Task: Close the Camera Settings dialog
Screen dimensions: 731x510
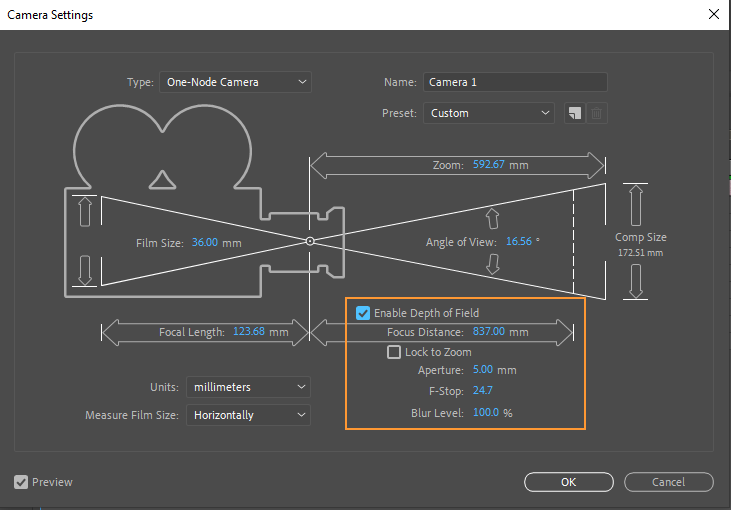Action: (x=714, y=14)
